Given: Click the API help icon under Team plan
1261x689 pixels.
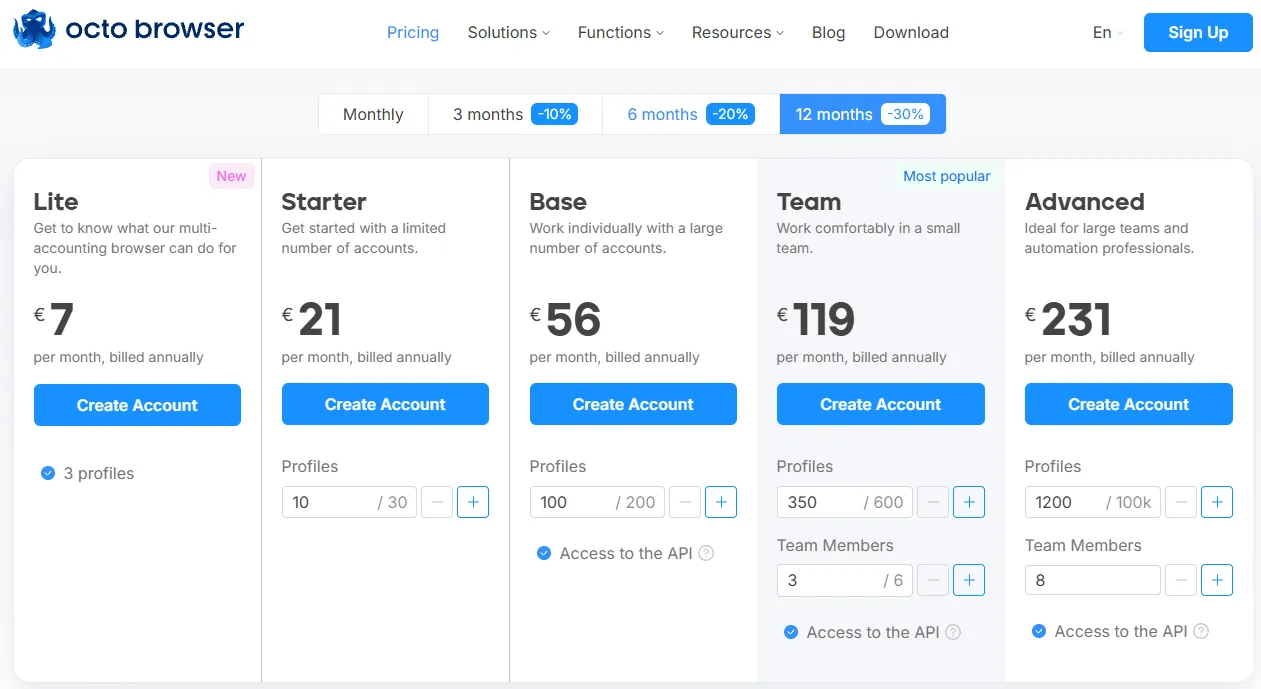Looking at the screenshot, I should 953,632.
